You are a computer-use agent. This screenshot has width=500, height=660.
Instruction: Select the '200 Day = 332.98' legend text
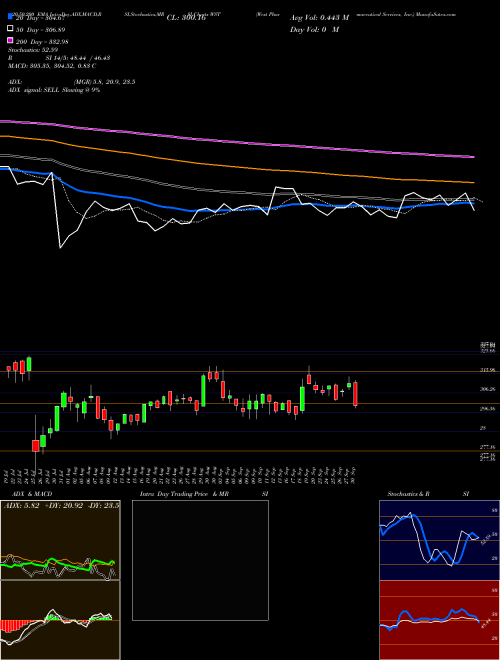point(42,42)
